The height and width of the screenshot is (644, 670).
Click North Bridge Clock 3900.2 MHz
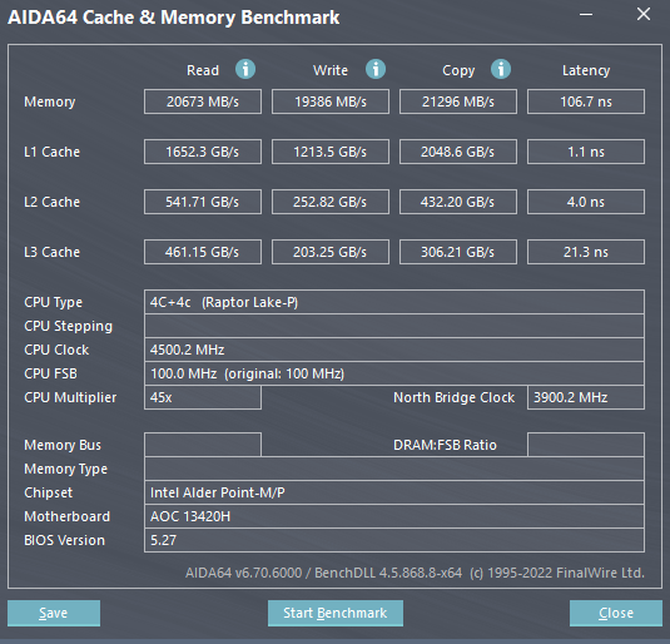(x=586, y=397)
